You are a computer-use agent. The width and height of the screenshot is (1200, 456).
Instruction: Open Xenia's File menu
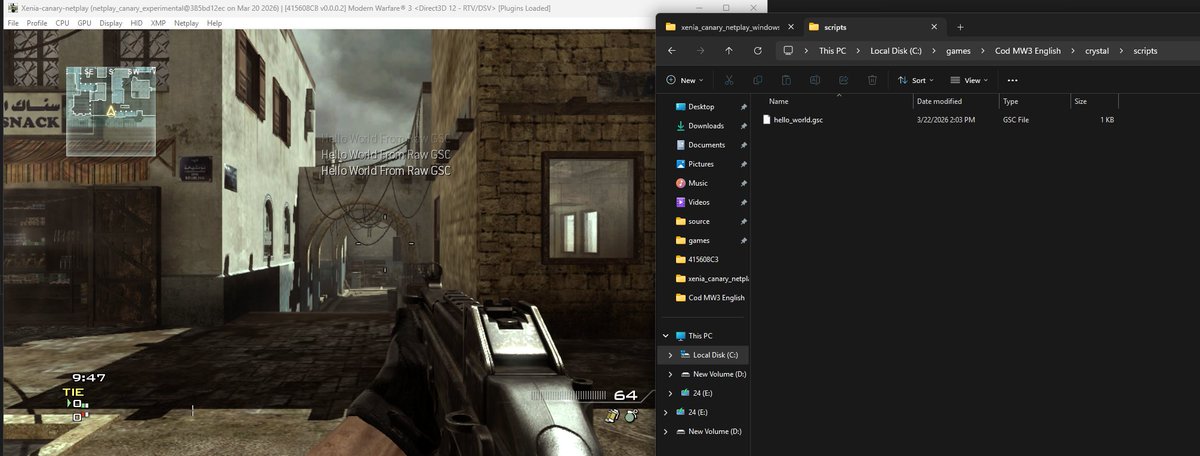coord(13,22)
